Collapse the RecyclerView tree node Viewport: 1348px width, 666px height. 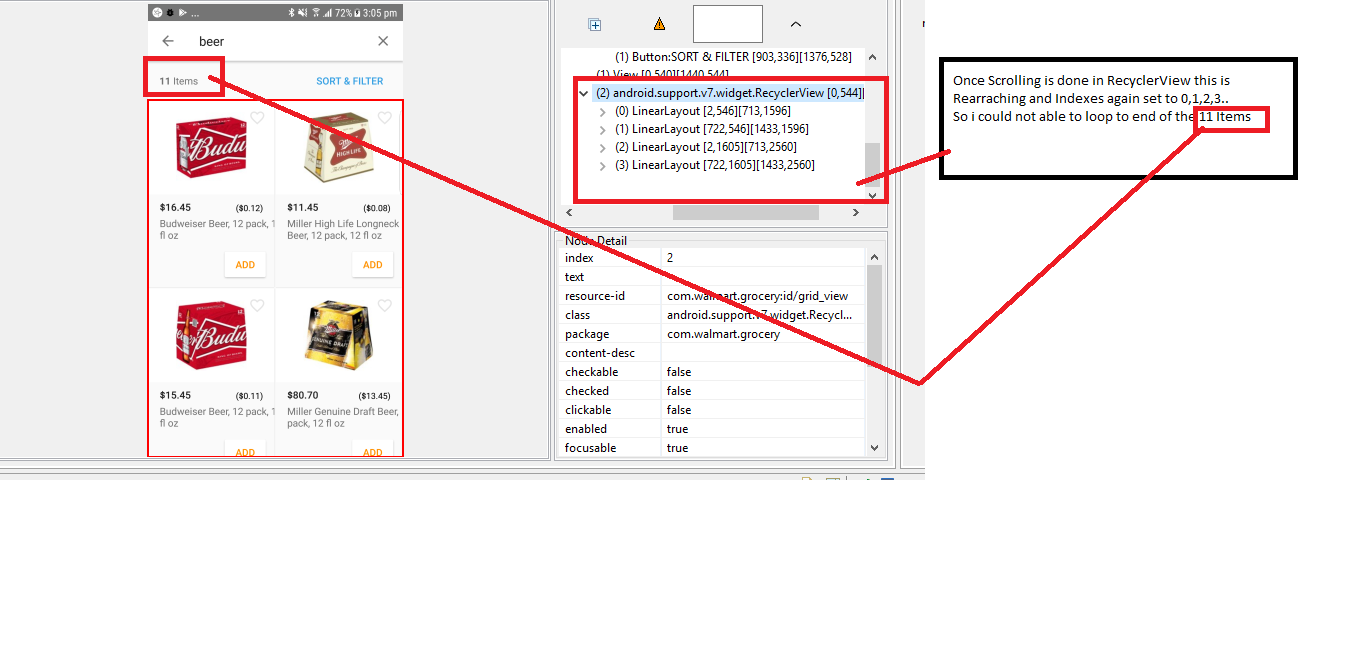583,93
